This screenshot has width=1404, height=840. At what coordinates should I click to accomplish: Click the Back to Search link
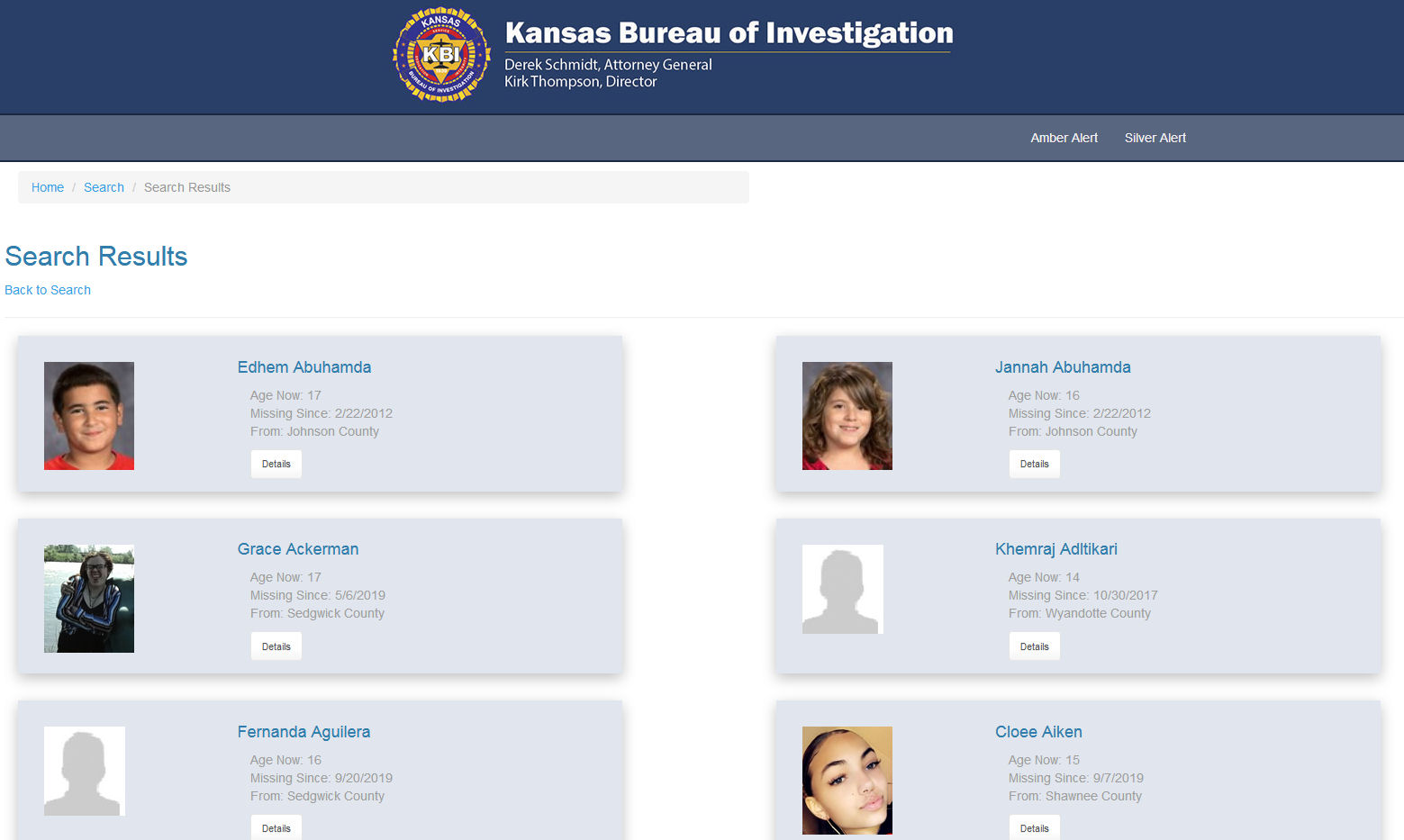click(x=48, y=290)
